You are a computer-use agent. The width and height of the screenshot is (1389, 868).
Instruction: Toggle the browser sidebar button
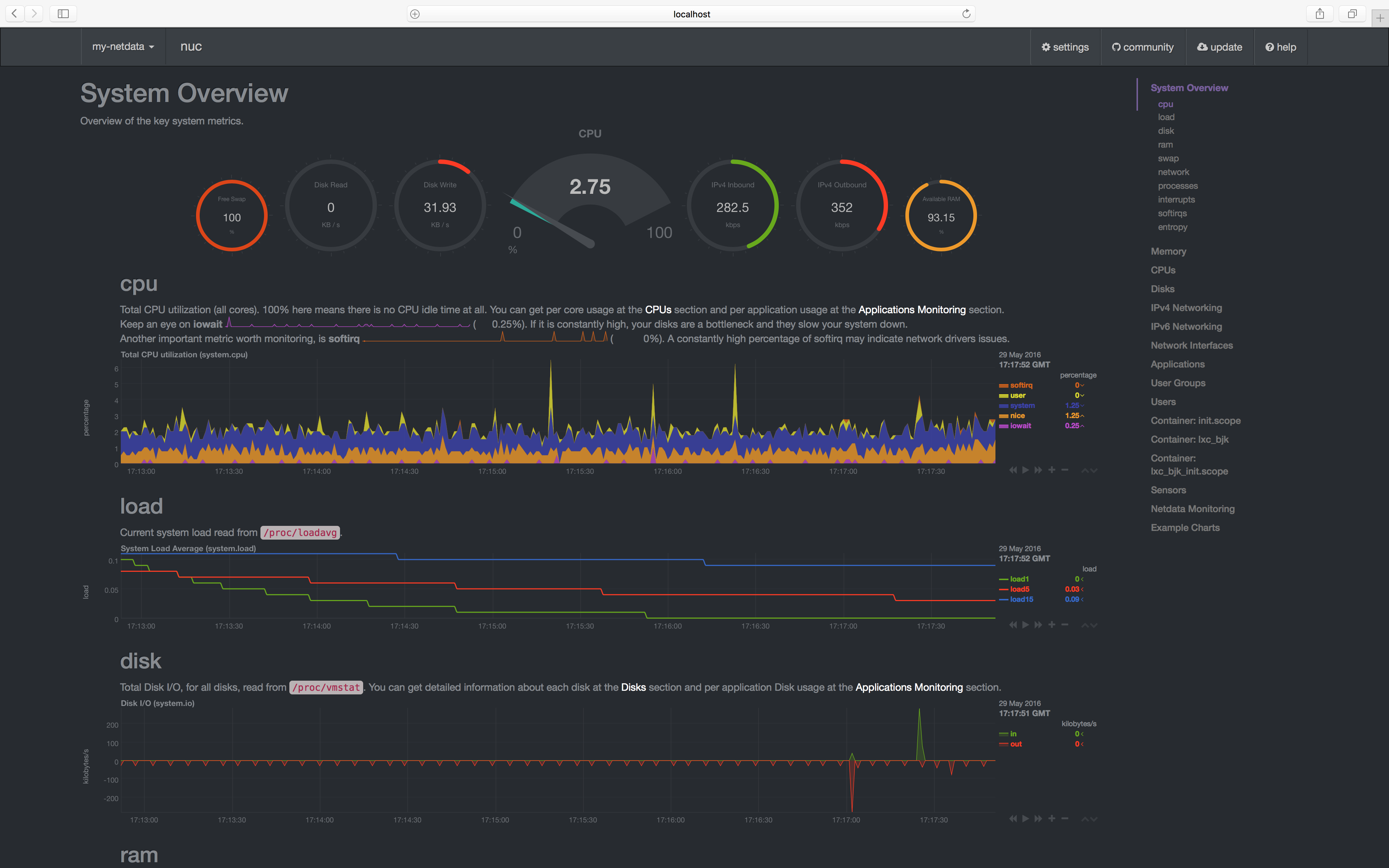63,13
